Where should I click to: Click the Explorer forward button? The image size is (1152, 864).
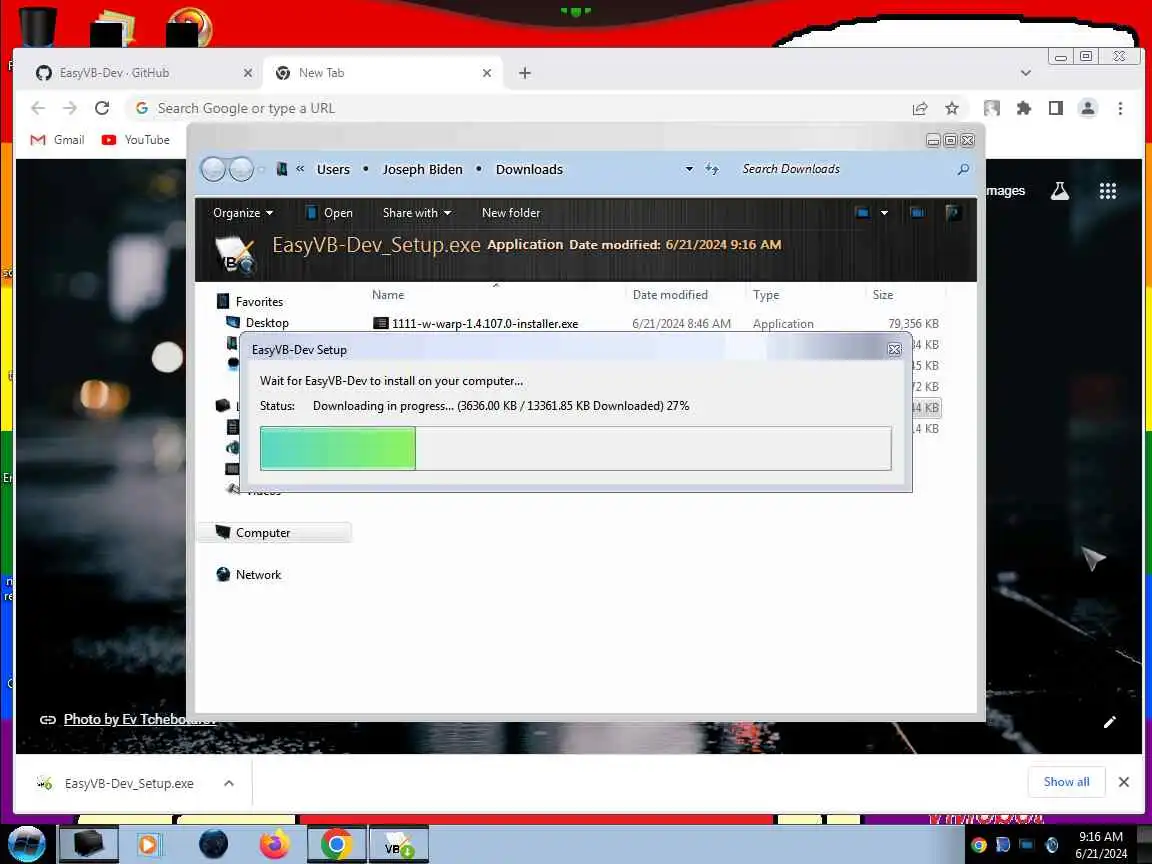241,169
